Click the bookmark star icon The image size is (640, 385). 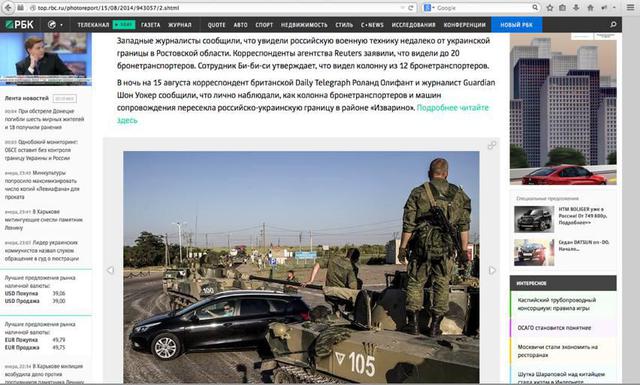pos(550,8)
